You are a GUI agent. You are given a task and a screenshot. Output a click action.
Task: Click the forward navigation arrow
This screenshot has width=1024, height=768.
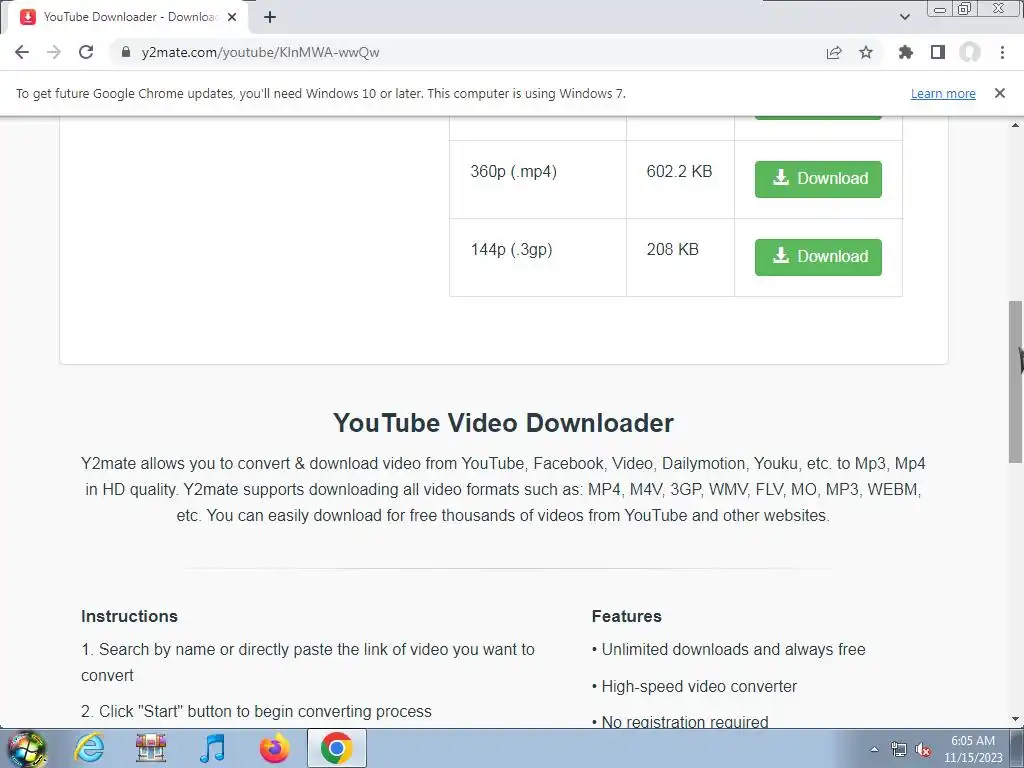pos(54,52)
